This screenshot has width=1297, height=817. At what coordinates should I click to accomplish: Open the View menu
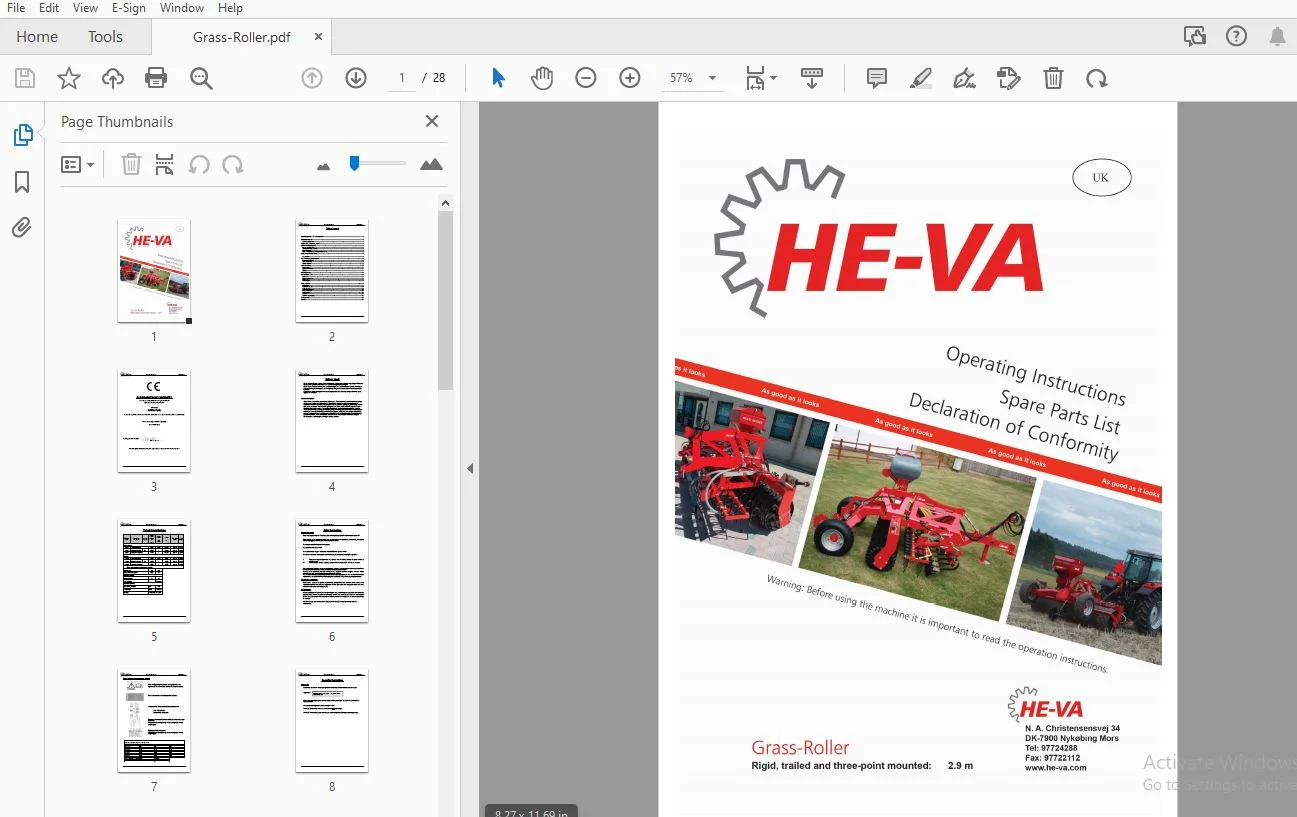(x=85, y=8)
